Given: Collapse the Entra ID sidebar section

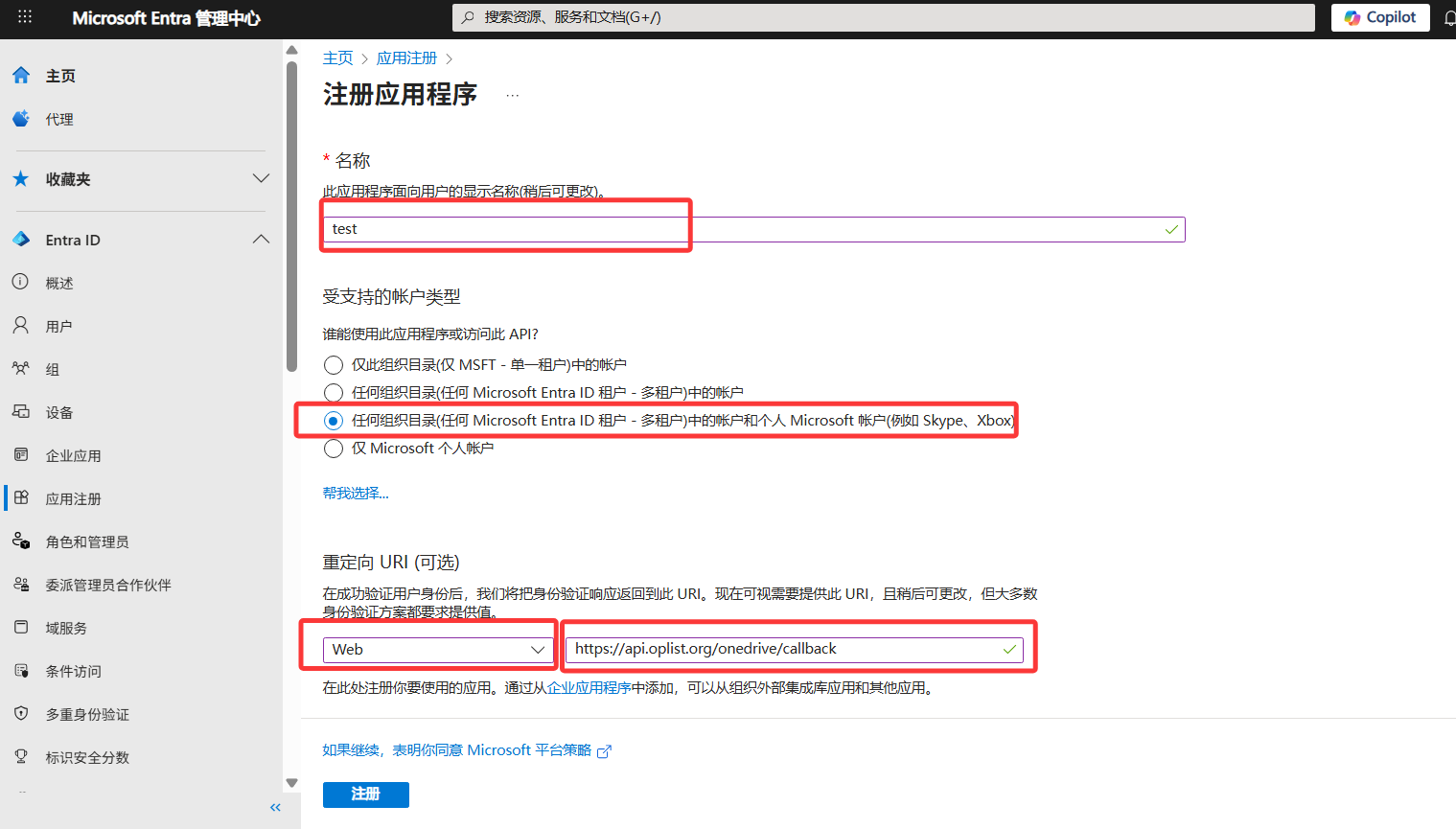Looking at the screenshot, I should (x=261, y=240).
